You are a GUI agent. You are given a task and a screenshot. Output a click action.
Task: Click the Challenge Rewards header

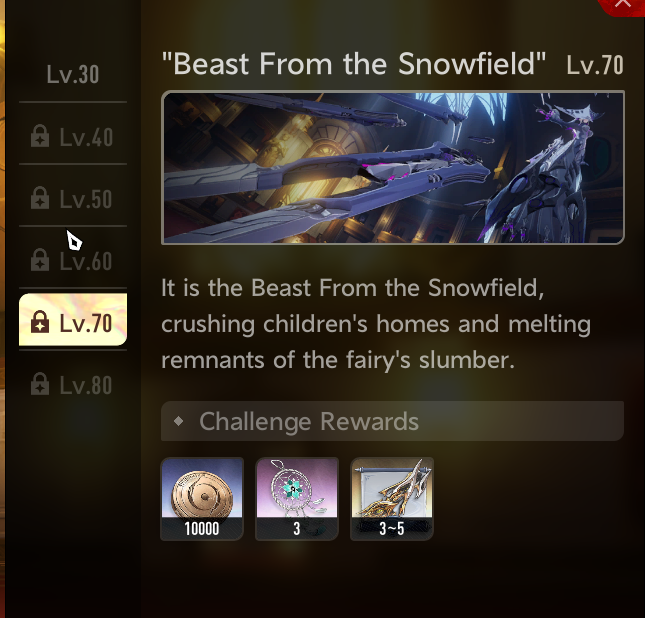392,421
